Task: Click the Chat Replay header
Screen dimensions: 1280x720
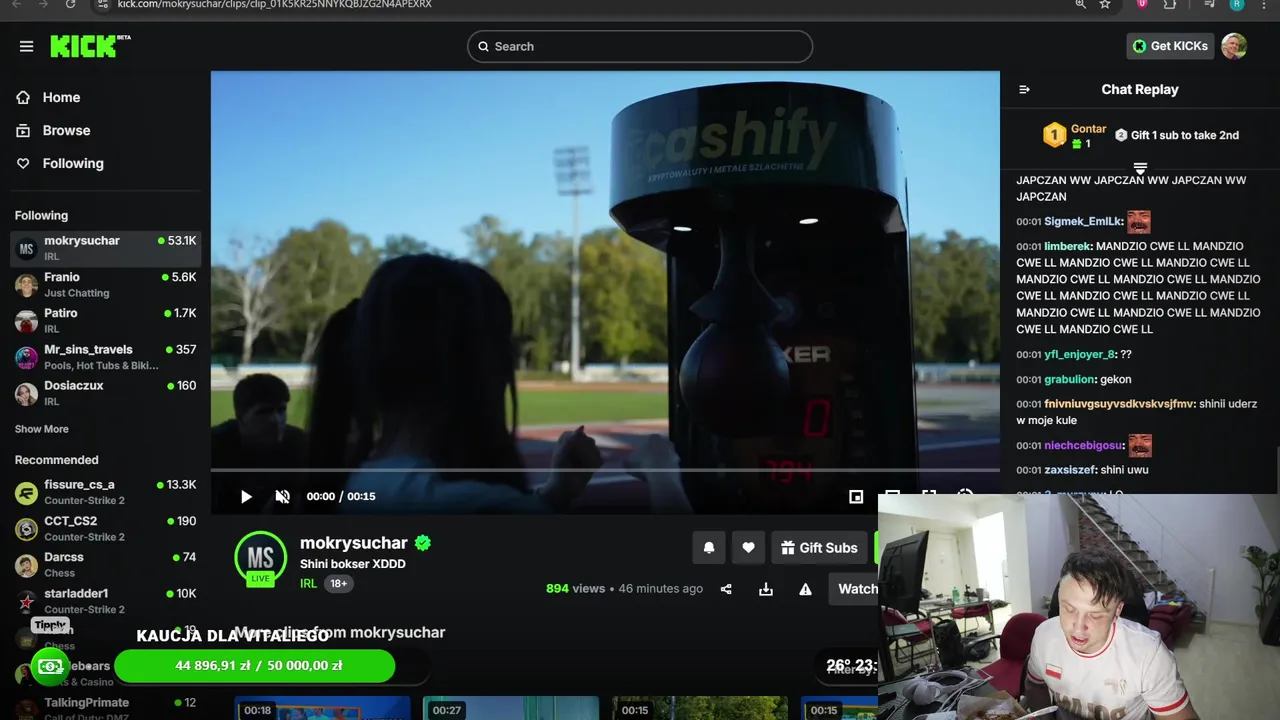Action: pos(1140,89)
